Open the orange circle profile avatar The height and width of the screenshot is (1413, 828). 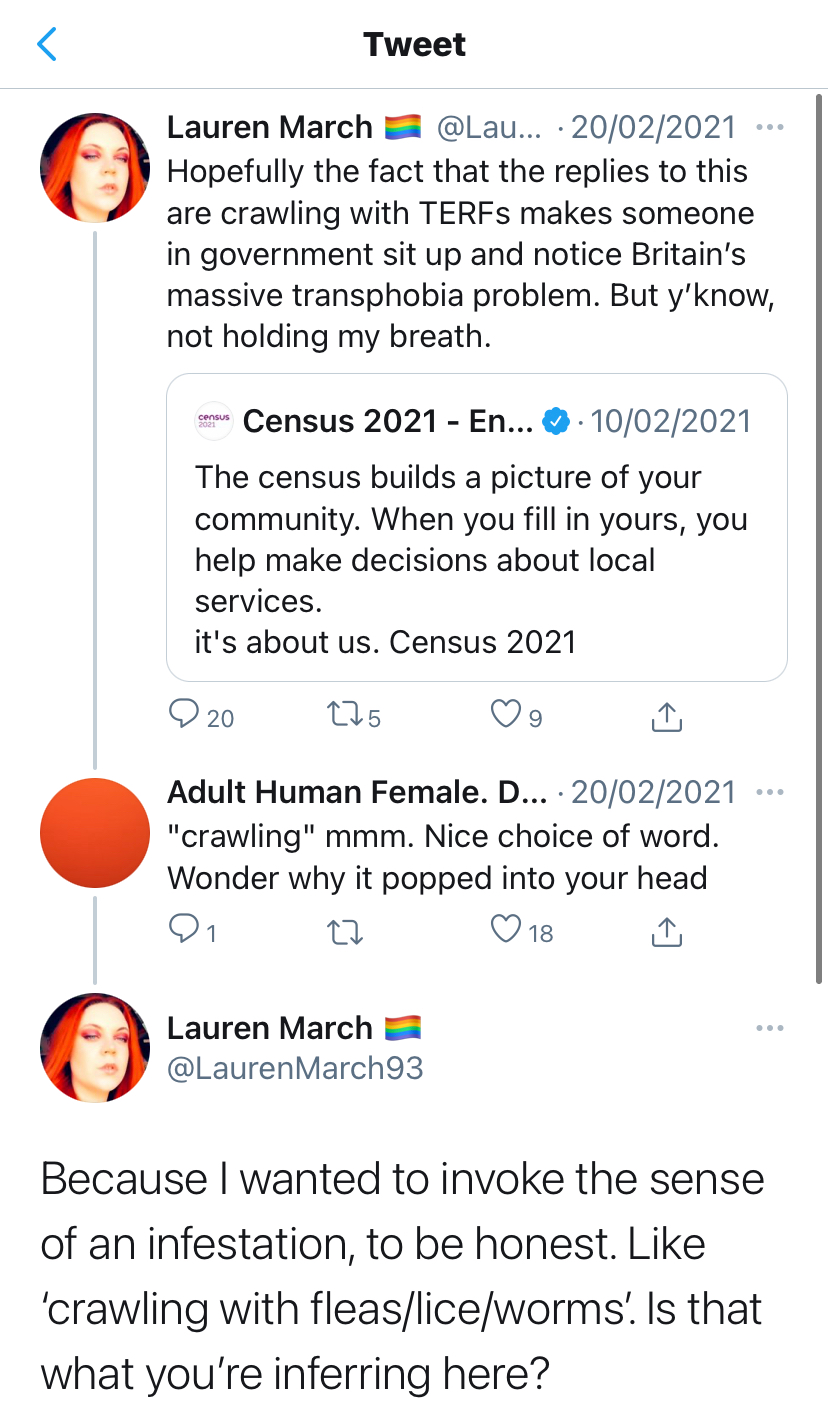(95, 832)
